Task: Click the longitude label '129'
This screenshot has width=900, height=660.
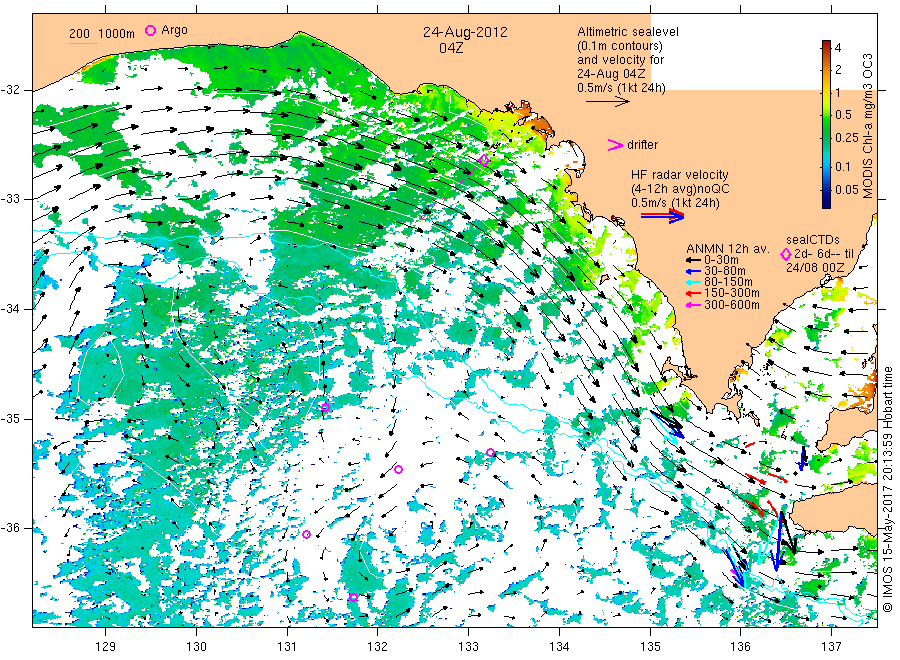Action: click(106, 647)
